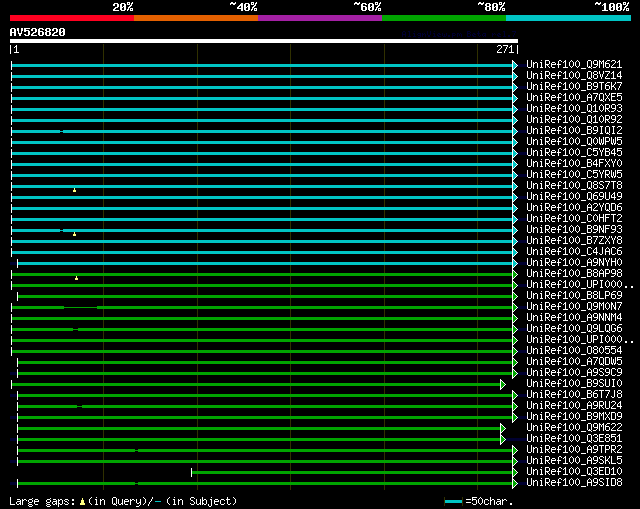
Task: Open hit UniRef100_Q8VZ14
Action: click(x=574, y=76)
